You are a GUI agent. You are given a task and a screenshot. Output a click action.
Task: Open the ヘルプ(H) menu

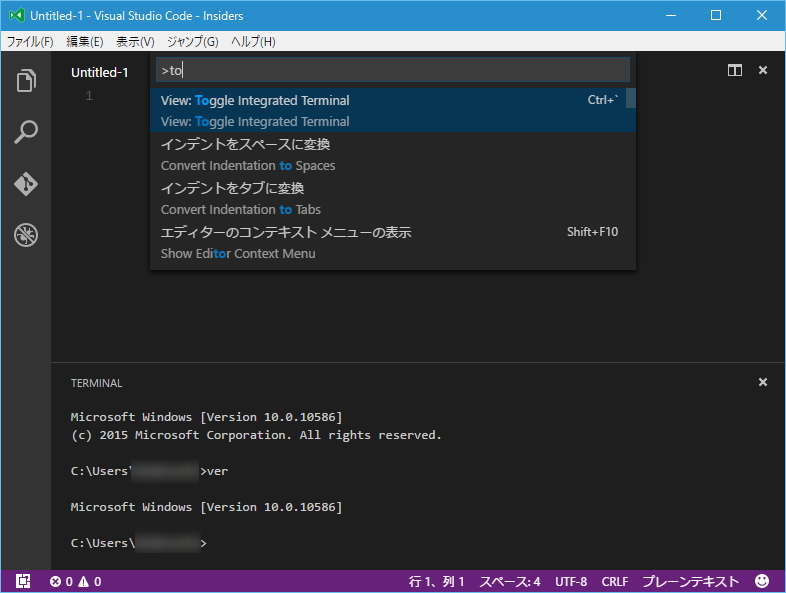click(253, 42)
